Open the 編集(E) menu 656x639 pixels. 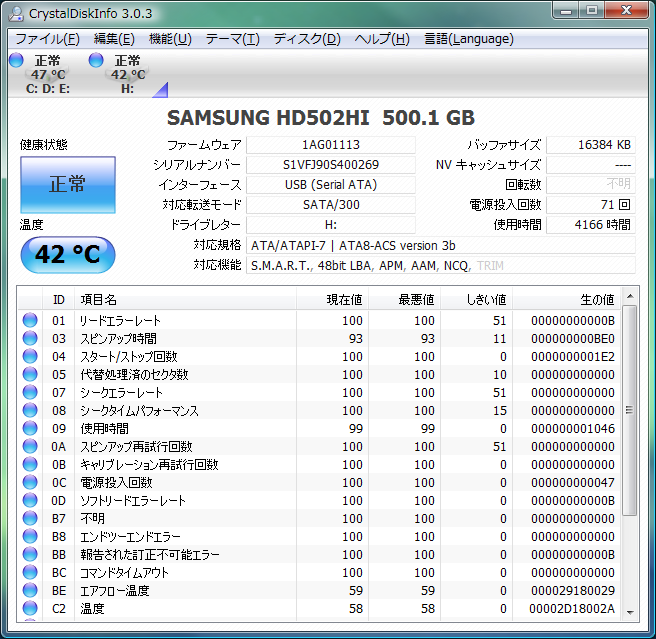[114, 39]
